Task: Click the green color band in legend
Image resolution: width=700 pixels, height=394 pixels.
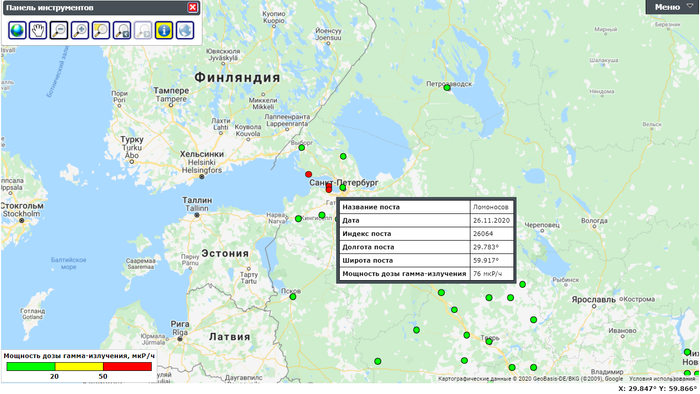Action: tap(31, 366)
